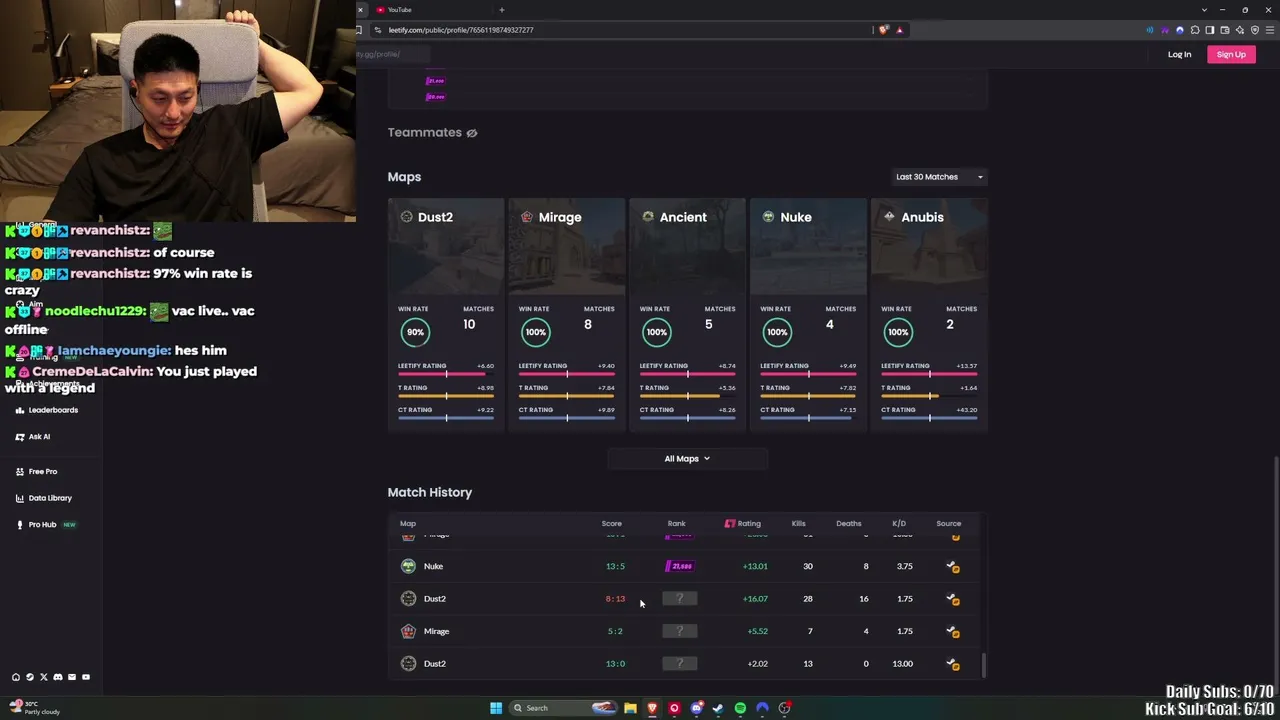Viewport: 1280px width, 720px height.
Task: Click the Sign Up button
Action: pos(1231,55)
